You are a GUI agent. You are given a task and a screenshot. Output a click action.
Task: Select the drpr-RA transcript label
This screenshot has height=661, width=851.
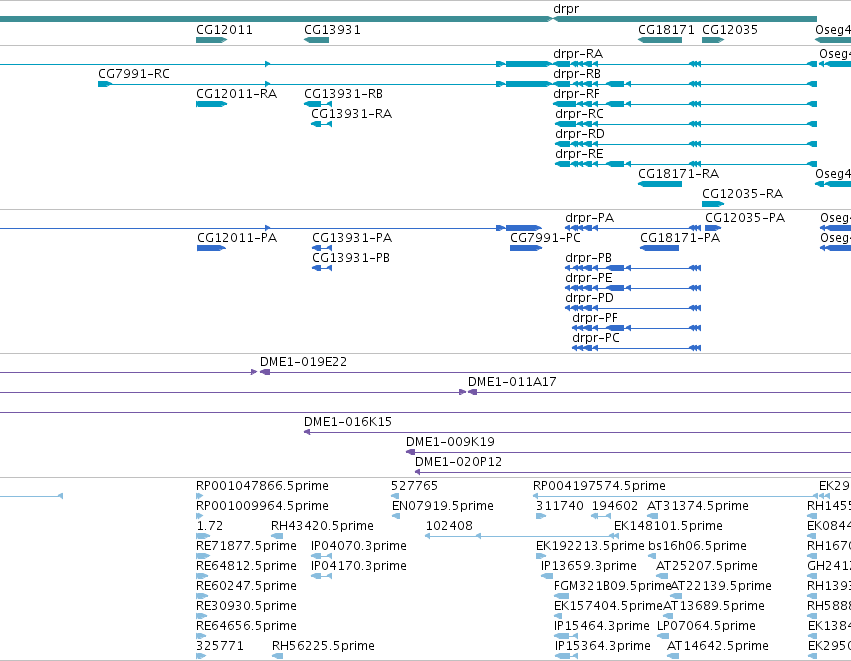tap(577, 54)
